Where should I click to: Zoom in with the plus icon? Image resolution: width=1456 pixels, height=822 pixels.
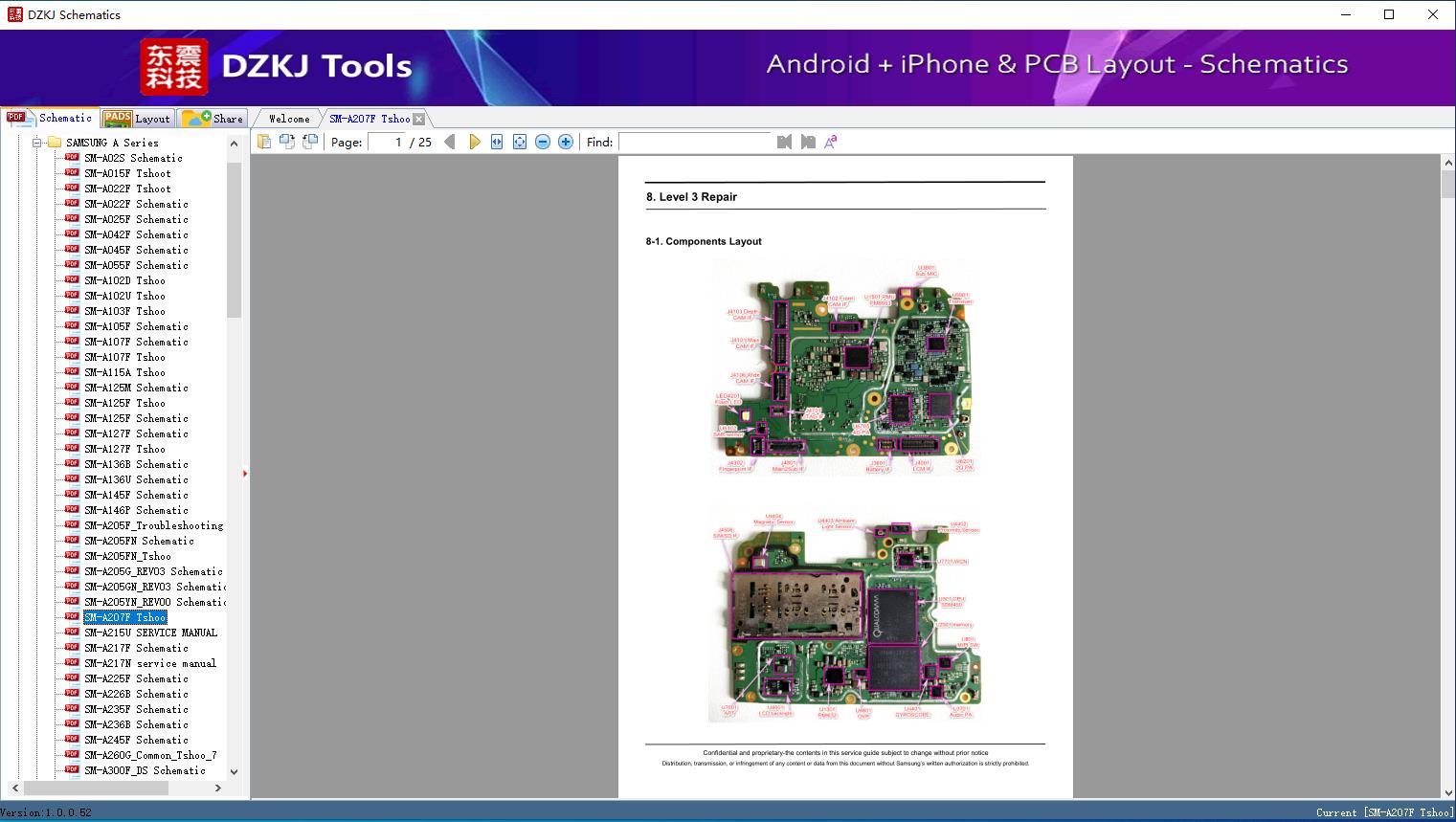tap(566, 142)
